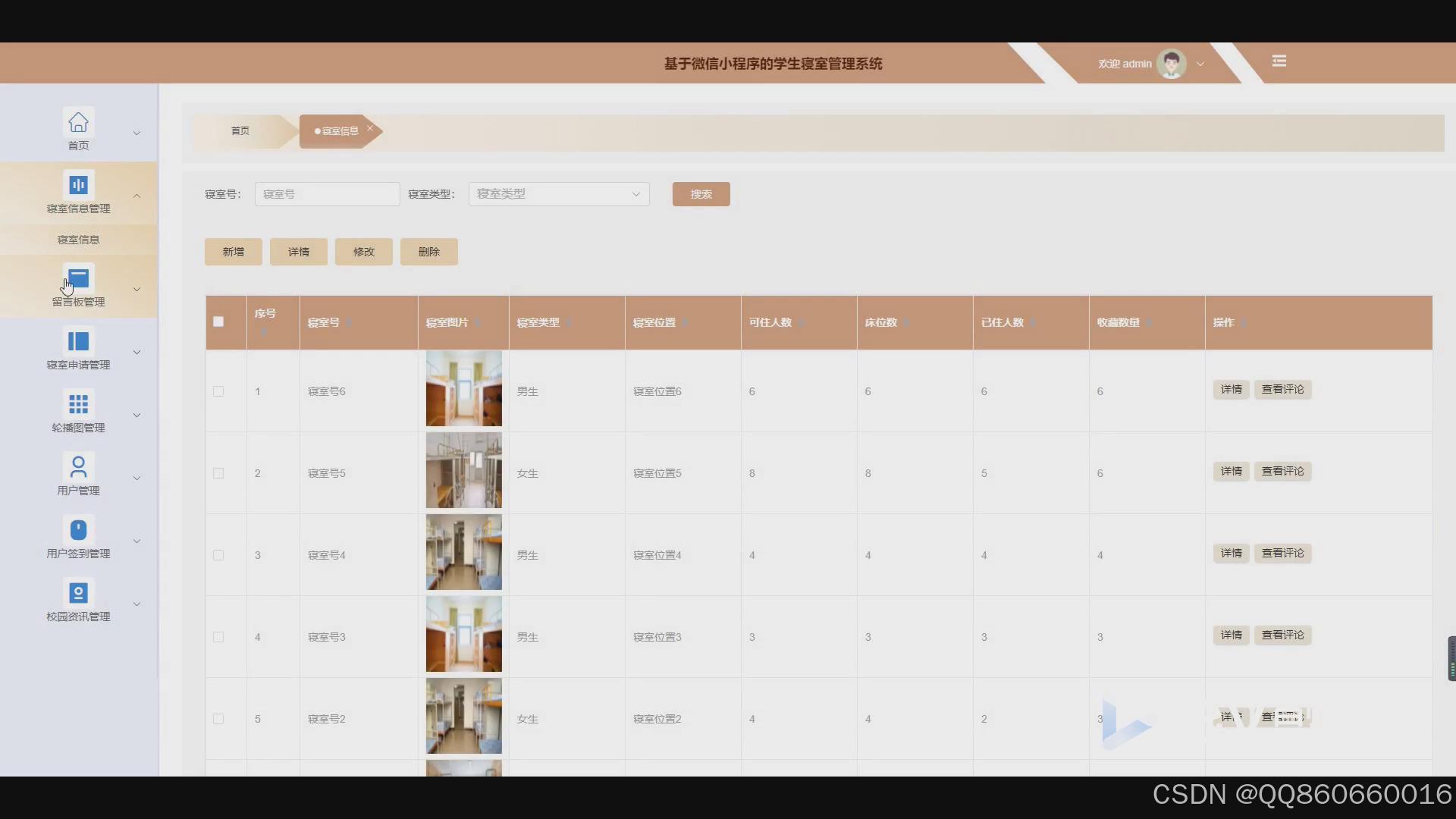
Task: Click the 新增 add button
Action: tap(233, 252)
